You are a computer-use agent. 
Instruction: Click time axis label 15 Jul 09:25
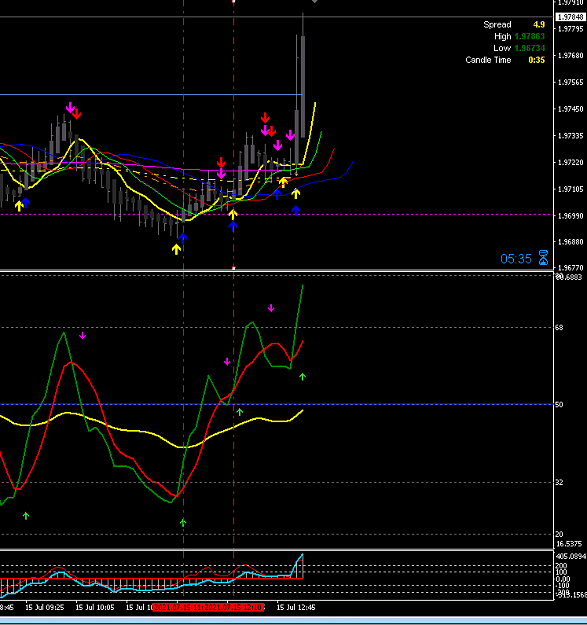point(45,607)
